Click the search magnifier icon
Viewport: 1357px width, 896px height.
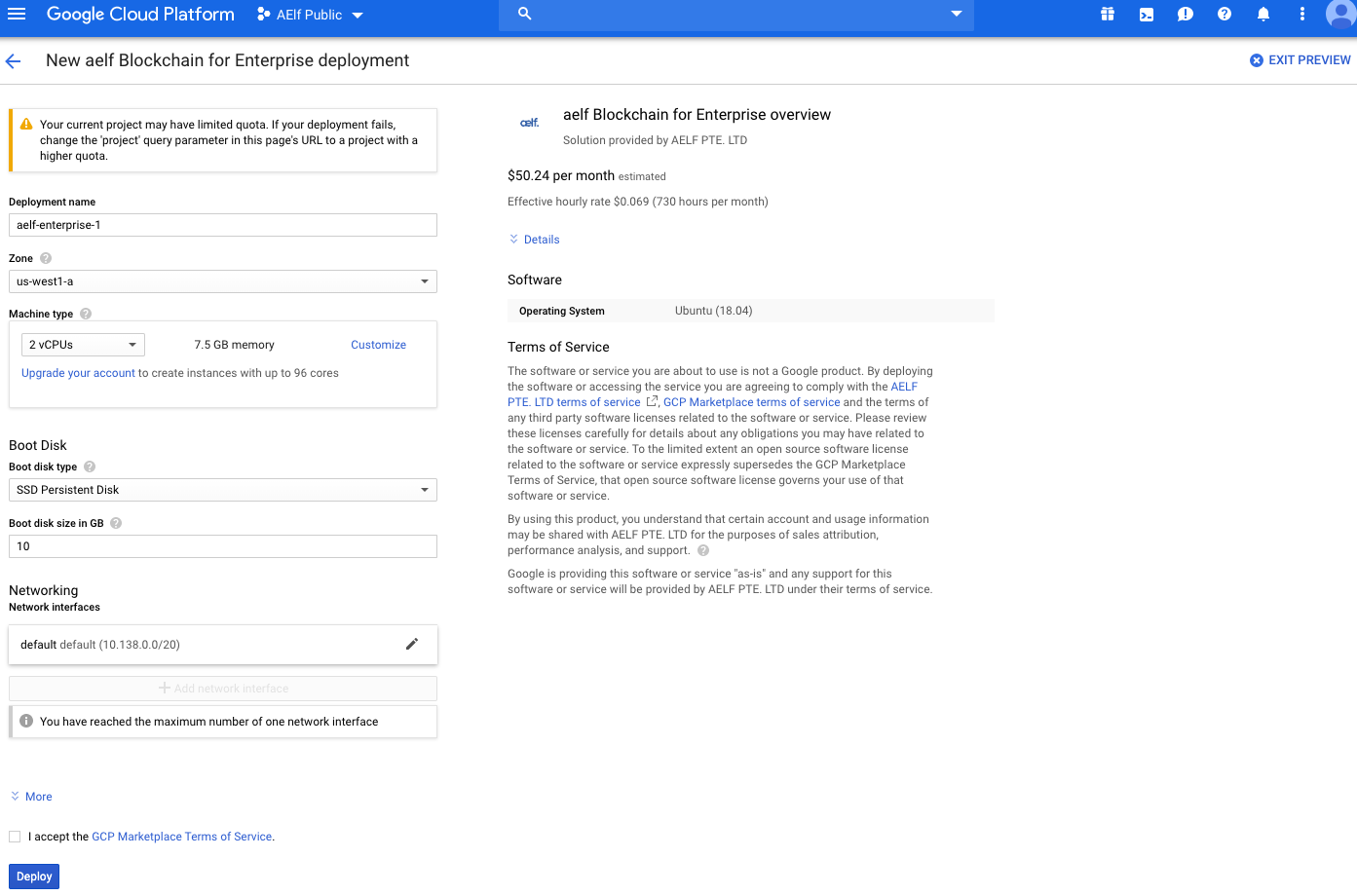pyautogui.click(x=524, y=14)
